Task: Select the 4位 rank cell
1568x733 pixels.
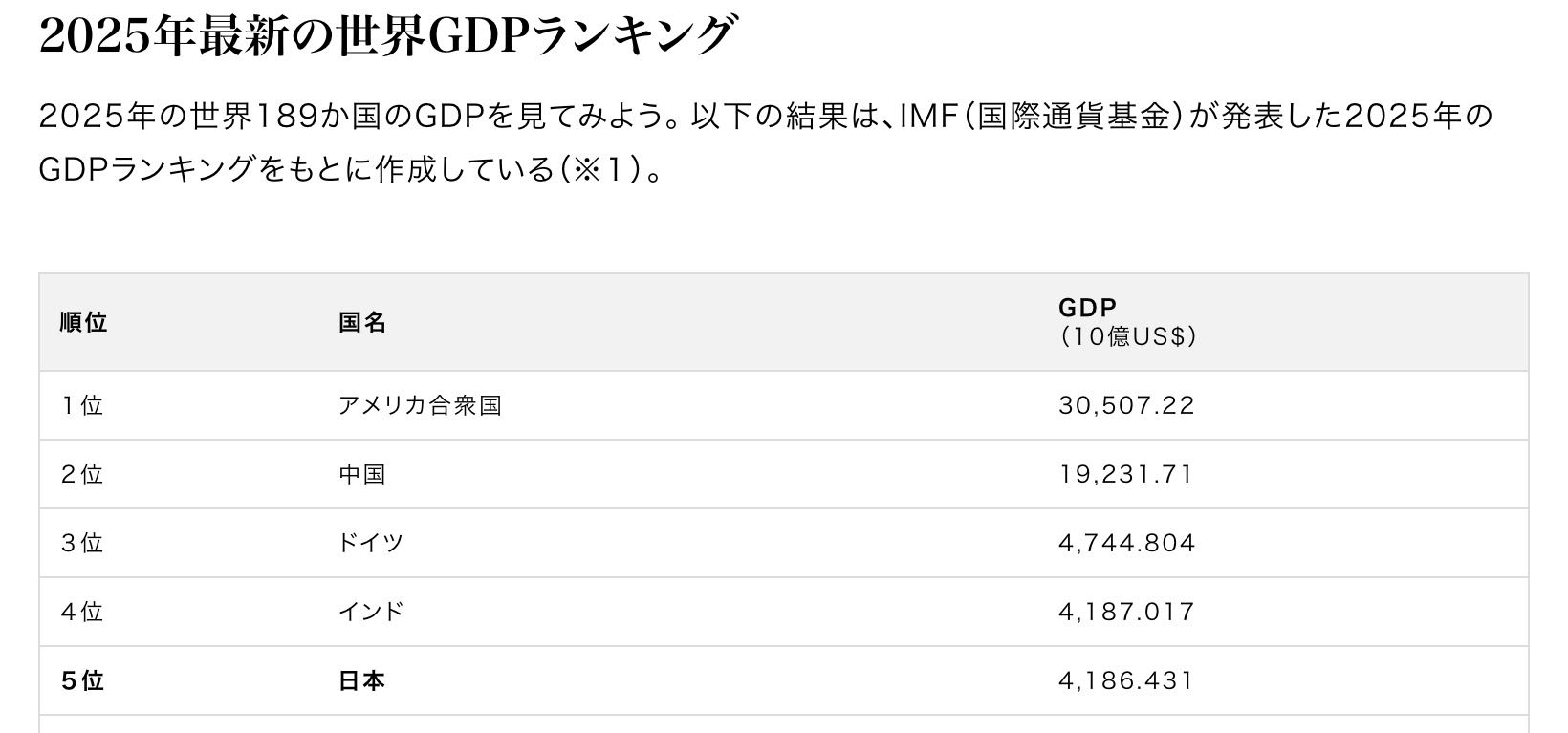Action: pos(81,612)
